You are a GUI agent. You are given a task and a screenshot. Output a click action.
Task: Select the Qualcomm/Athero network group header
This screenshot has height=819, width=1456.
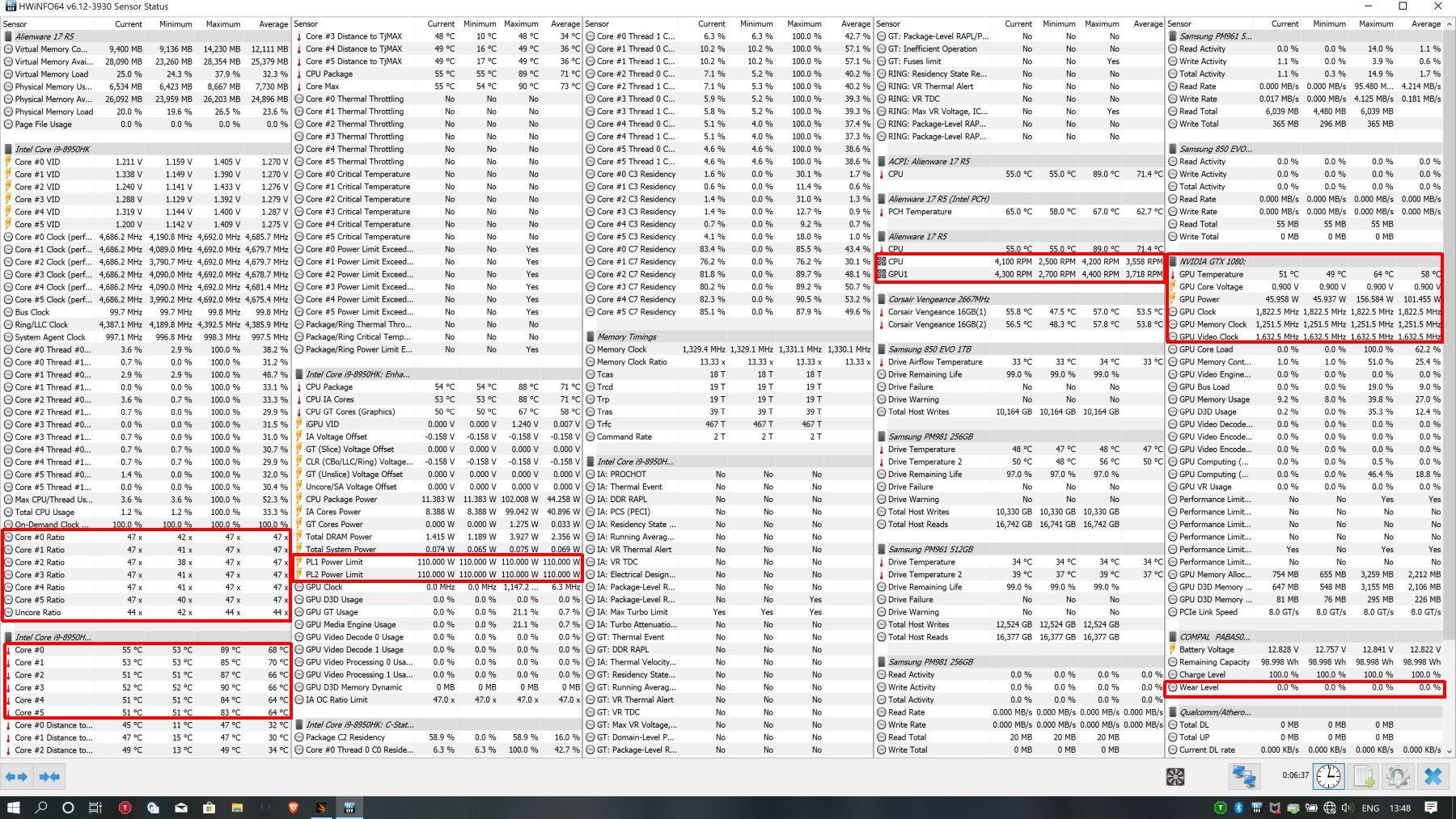pos(1304,712)
